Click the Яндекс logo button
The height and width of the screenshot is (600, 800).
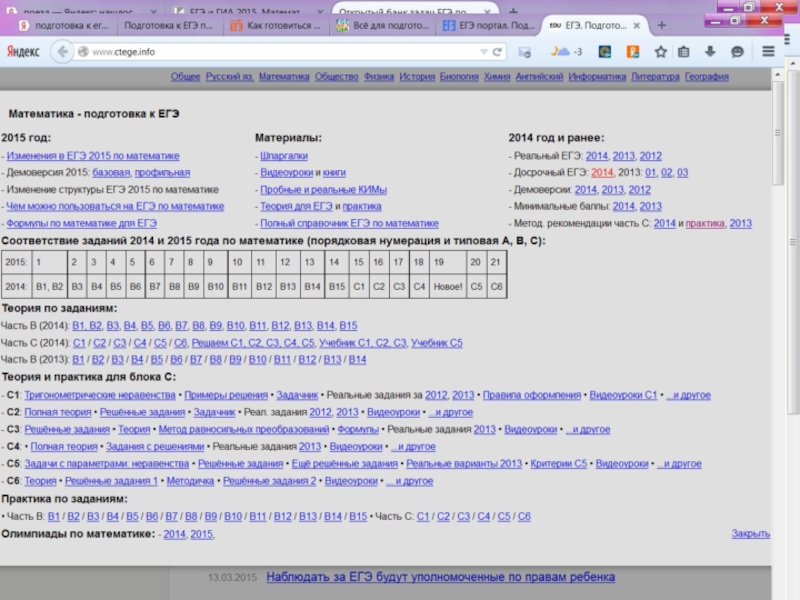click(x=24, y=51)
